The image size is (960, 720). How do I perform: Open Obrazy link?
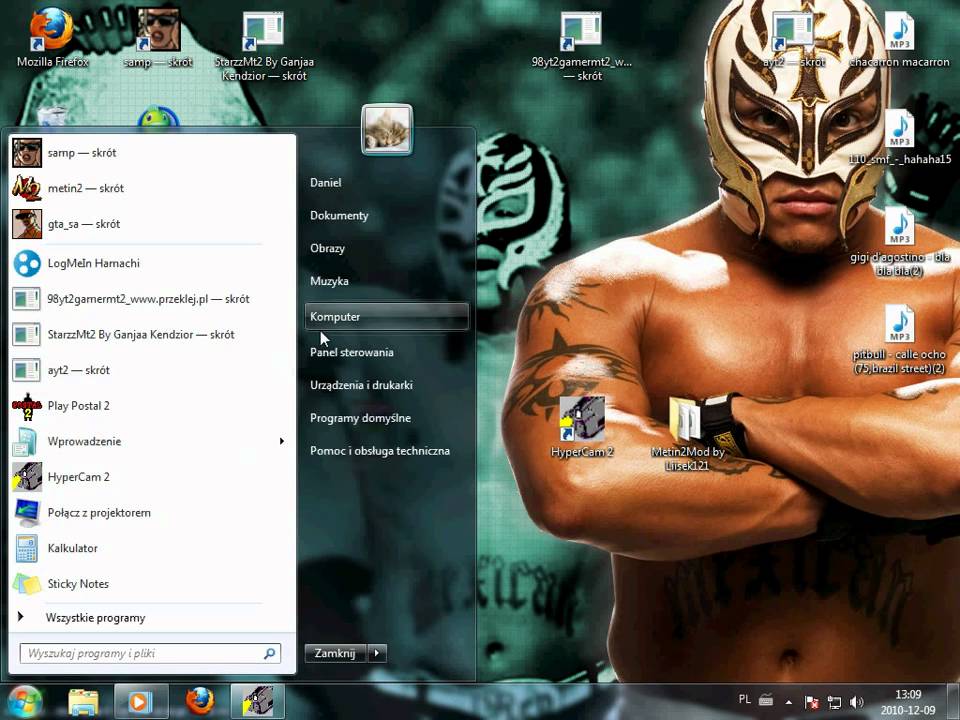coord(387,249)
